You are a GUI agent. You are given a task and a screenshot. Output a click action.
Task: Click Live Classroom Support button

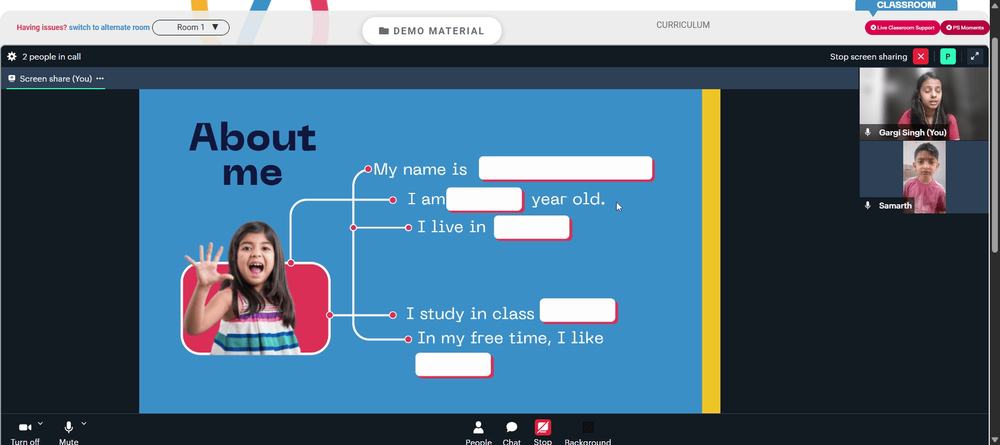[902, 27]
